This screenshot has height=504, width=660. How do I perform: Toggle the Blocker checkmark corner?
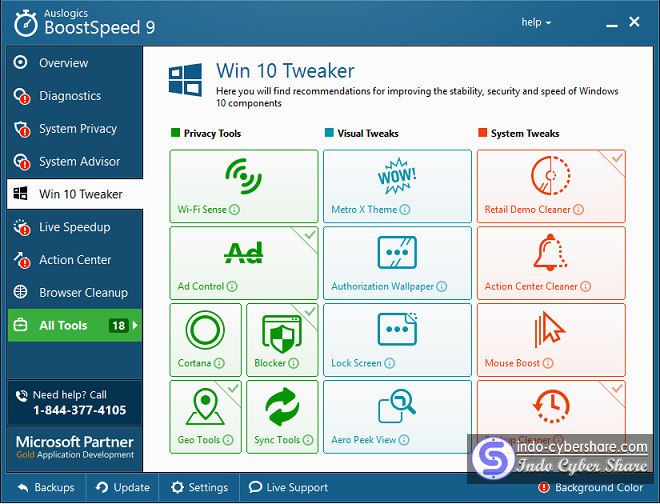(309, 312)
